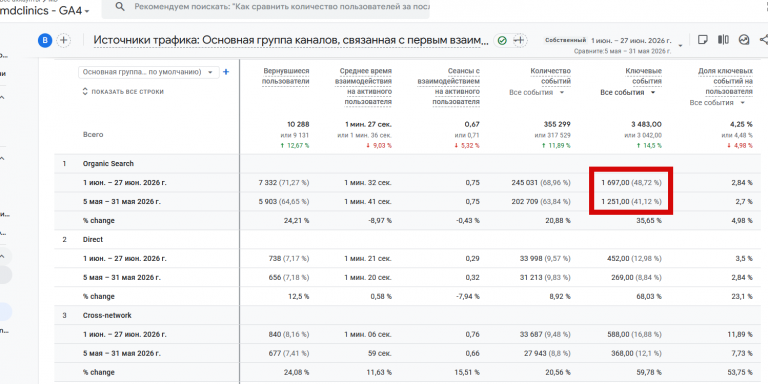
Task: Open "Все события" dropdown under Ключевые события
Action: coord(628,93)
